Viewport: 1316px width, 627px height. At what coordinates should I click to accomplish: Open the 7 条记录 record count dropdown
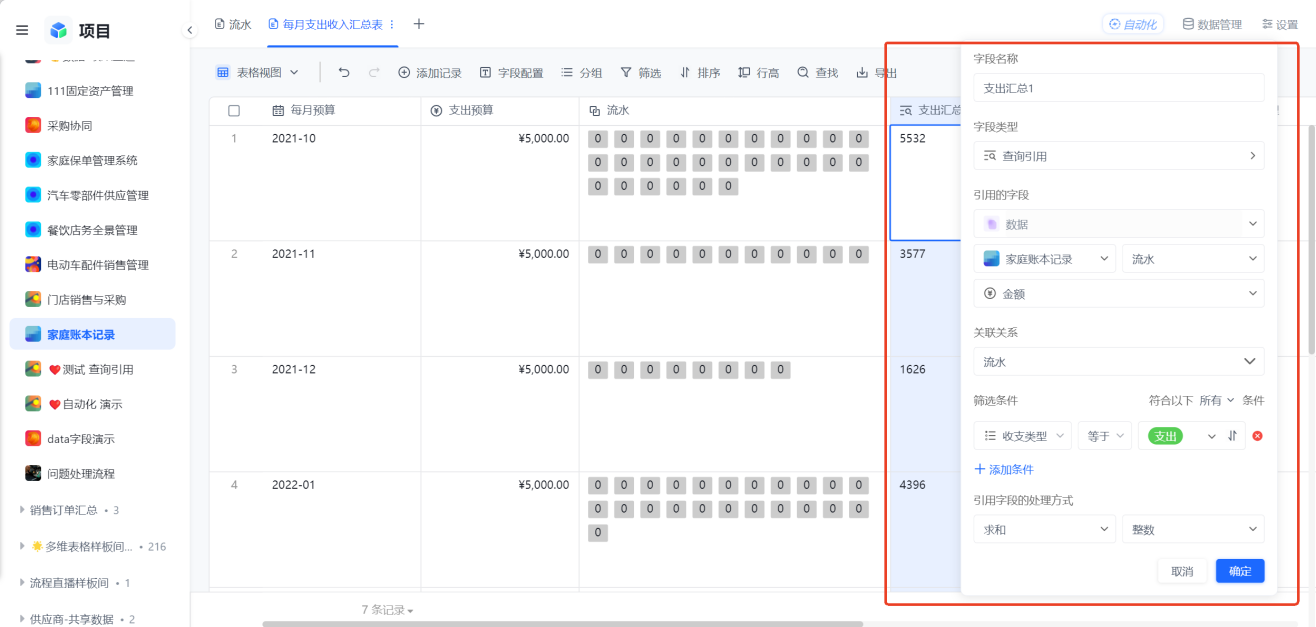click(x=388, y=610)
